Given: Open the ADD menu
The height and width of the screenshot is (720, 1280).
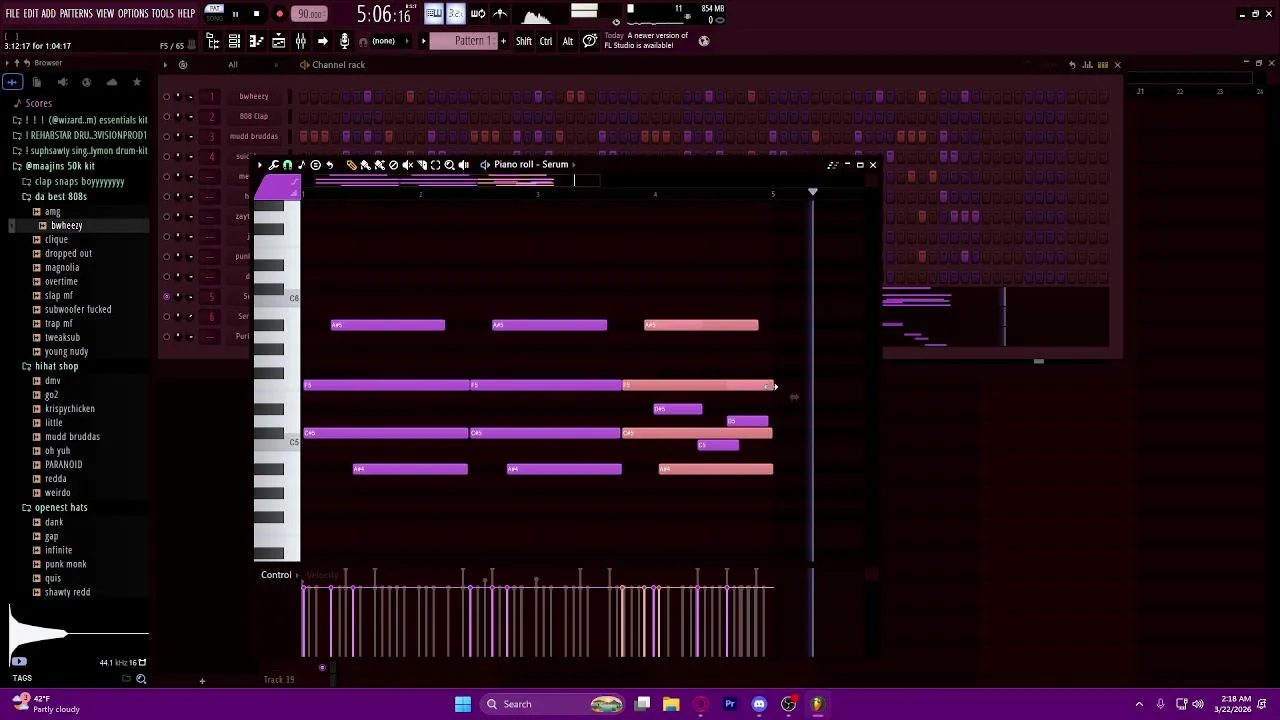Looking at the screenshot, I should click(48, 14).
